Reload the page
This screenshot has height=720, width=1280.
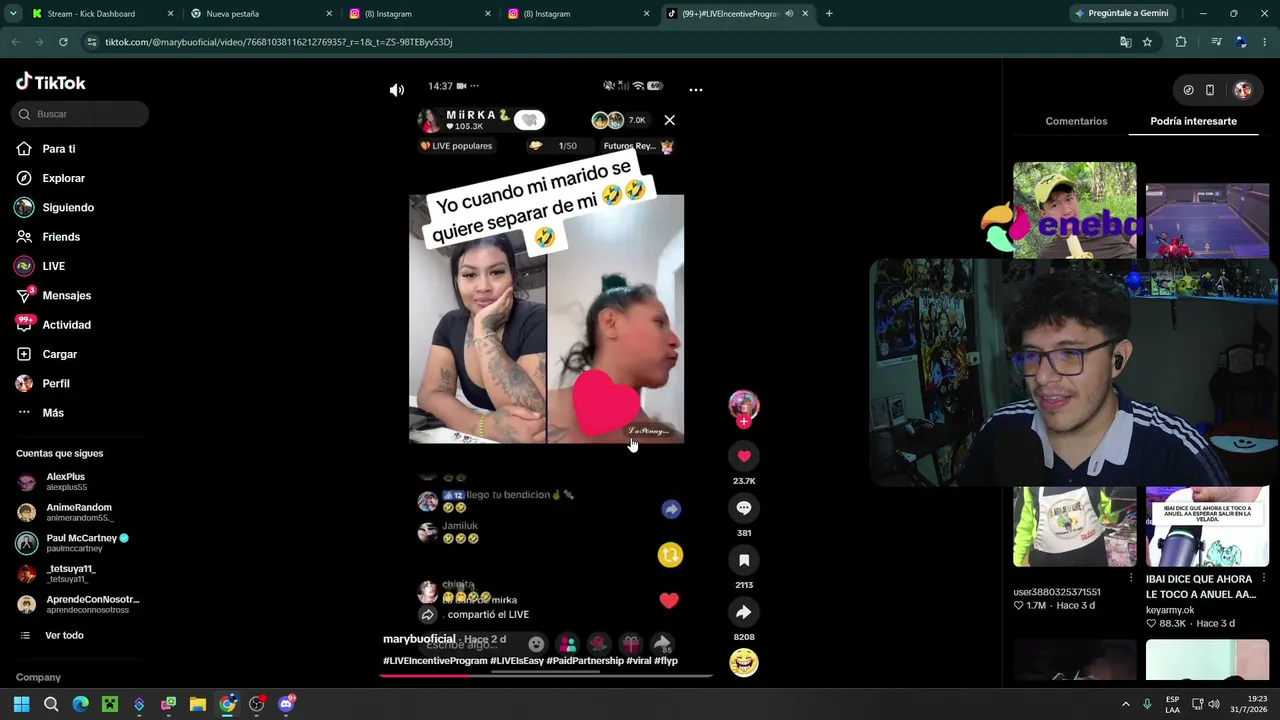point(63,42)
